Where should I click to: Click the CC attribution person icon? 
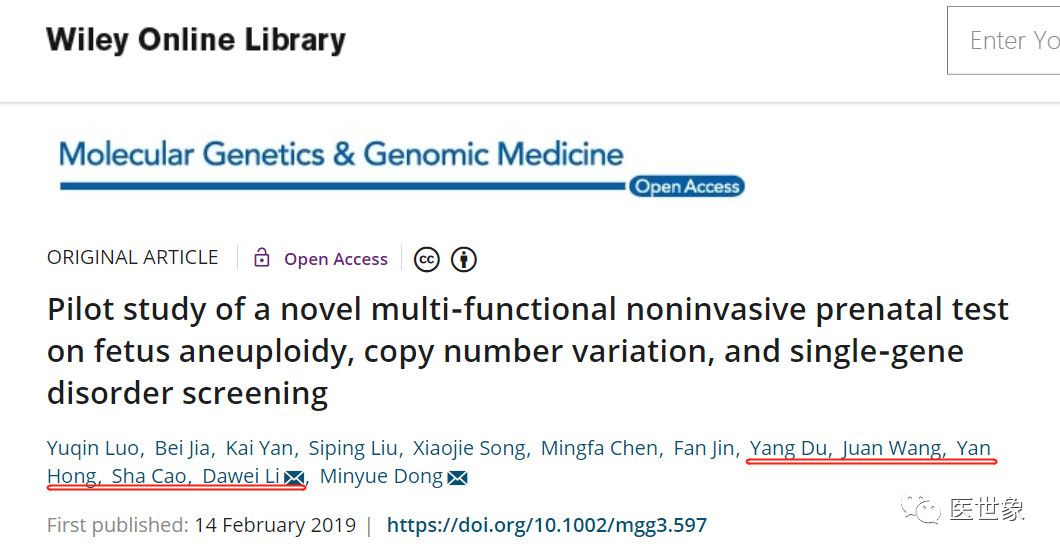click(463, 259)
